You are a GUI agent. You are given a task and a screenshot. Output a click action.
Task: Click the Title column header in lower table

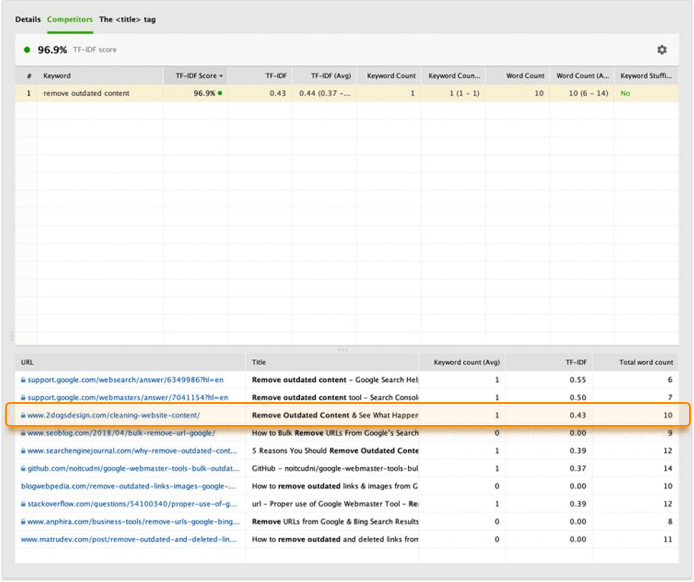pyautogui.click(x=259, y=362)
